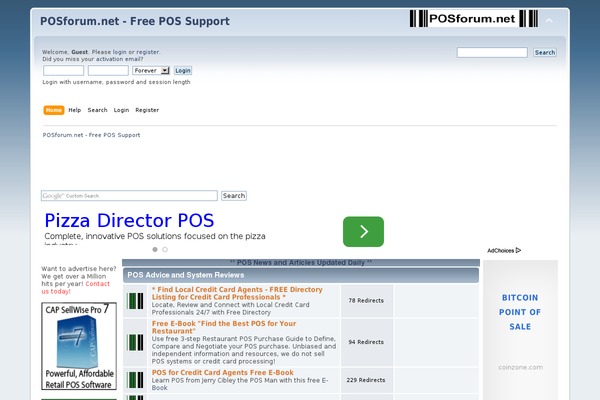Image resolution: width=600 pixels, height=400 pixels.
Task: Click 'Did you miss your activation email?' link
Action: point(93,59)
